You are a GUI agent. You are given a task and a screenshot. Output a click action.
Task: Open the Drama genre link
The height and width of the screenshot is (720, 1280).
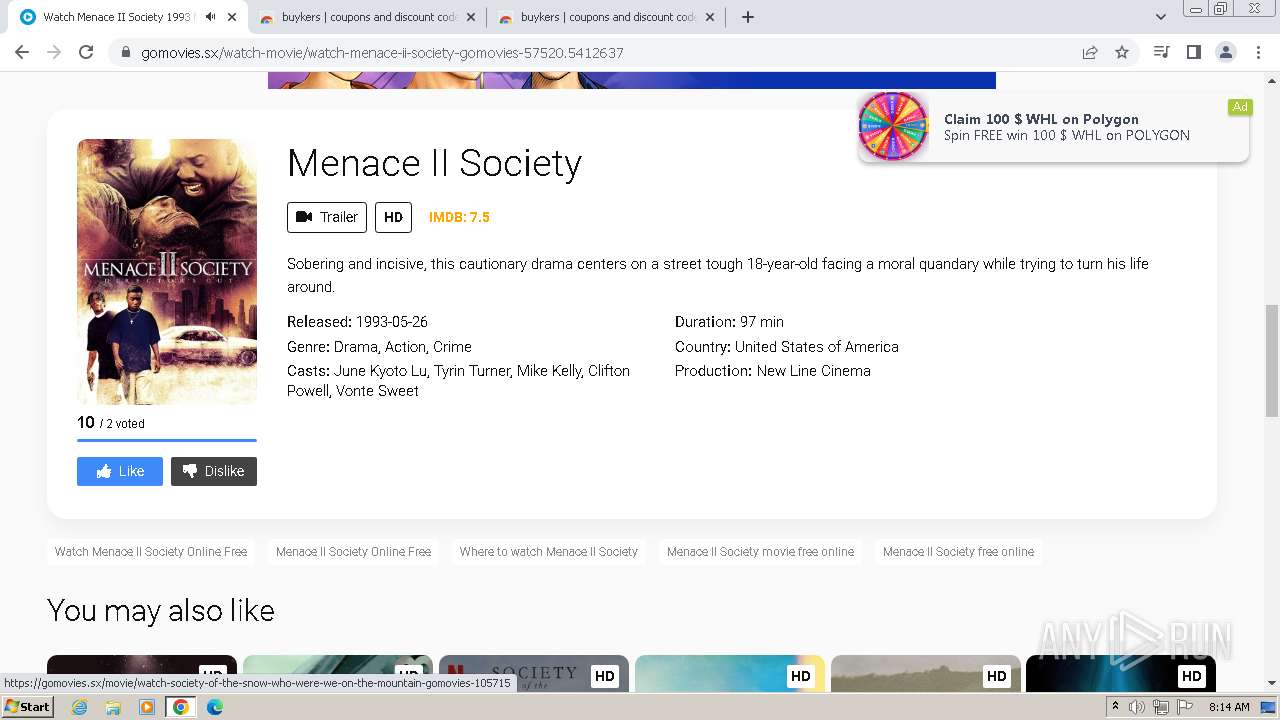coord(355,347)
